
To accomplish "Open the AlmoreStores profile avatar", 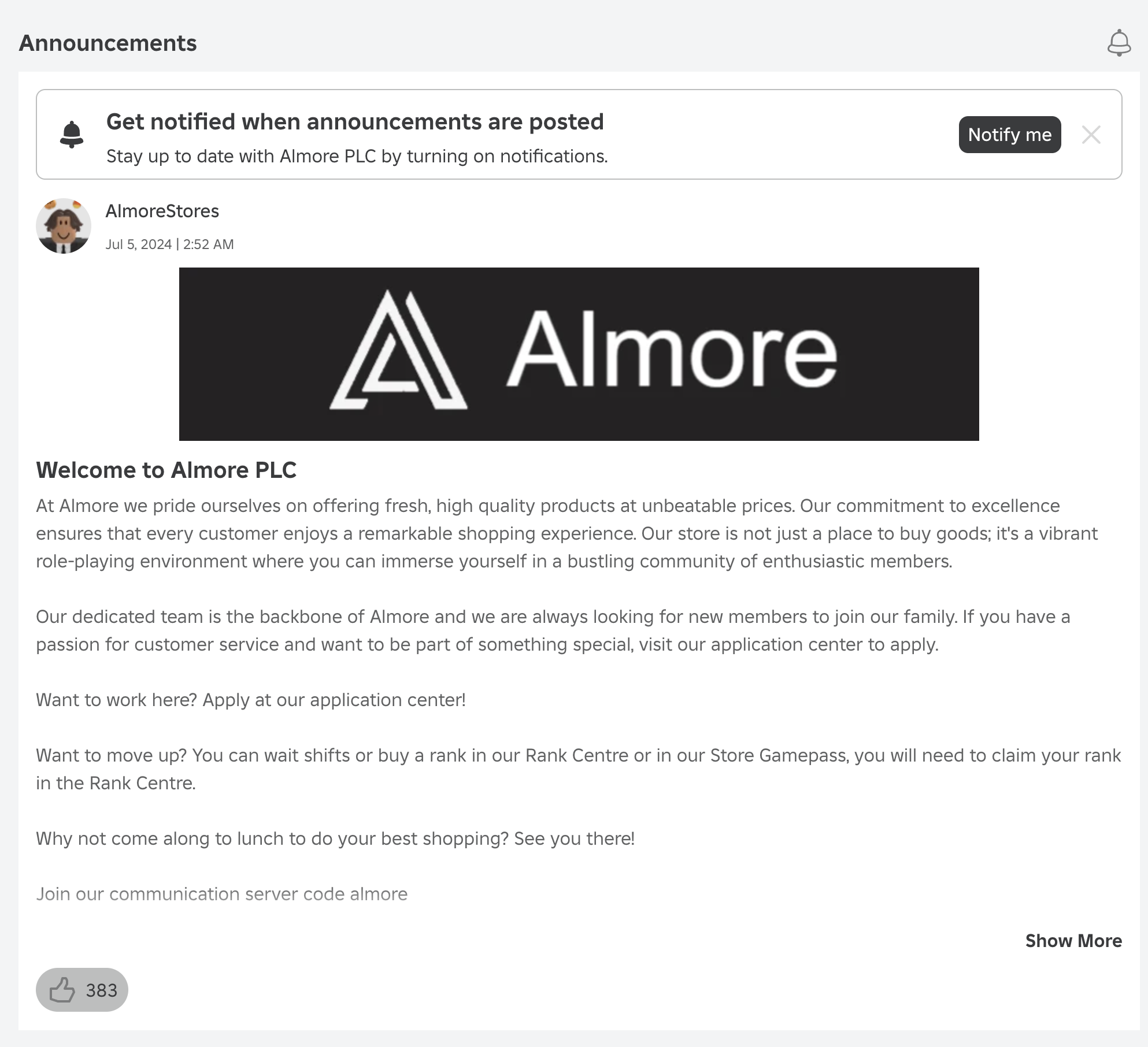I will 64,226.
